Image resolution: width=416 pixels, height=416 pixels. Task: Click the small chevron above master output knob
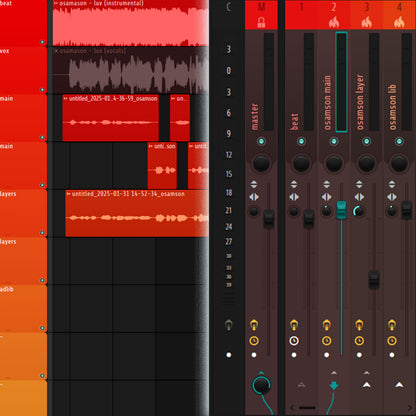(x=261, y=373)
